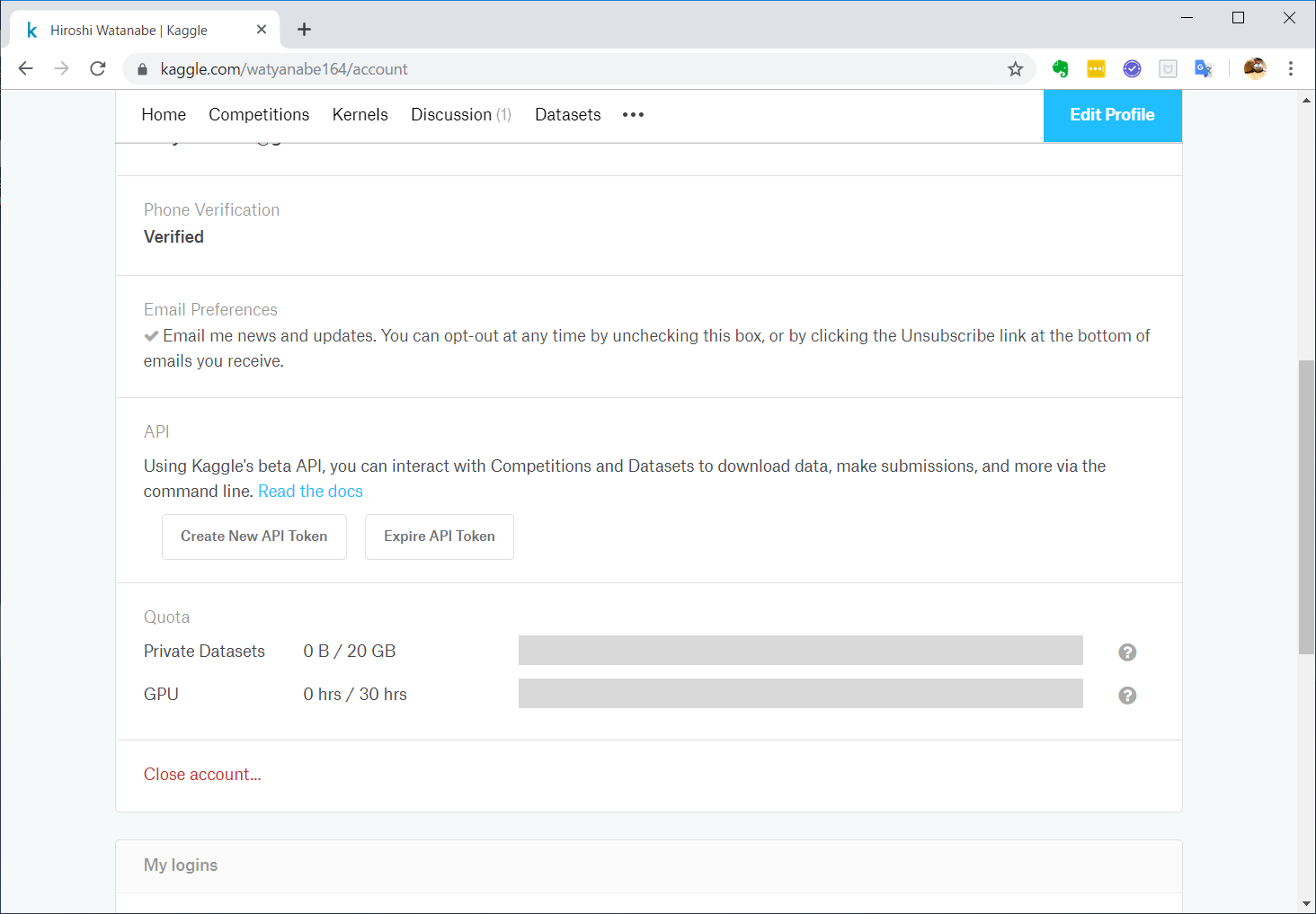This screenshot has height=914, width=1316.
Task: Click the help icon next to GPU quota
Action: point(1127,694)
